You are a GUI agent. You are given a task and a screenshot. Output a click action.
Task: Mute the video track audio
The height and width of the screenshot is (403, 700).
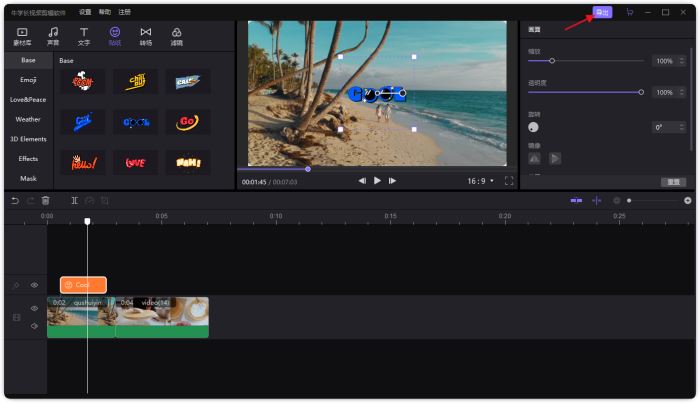point(34,325)
